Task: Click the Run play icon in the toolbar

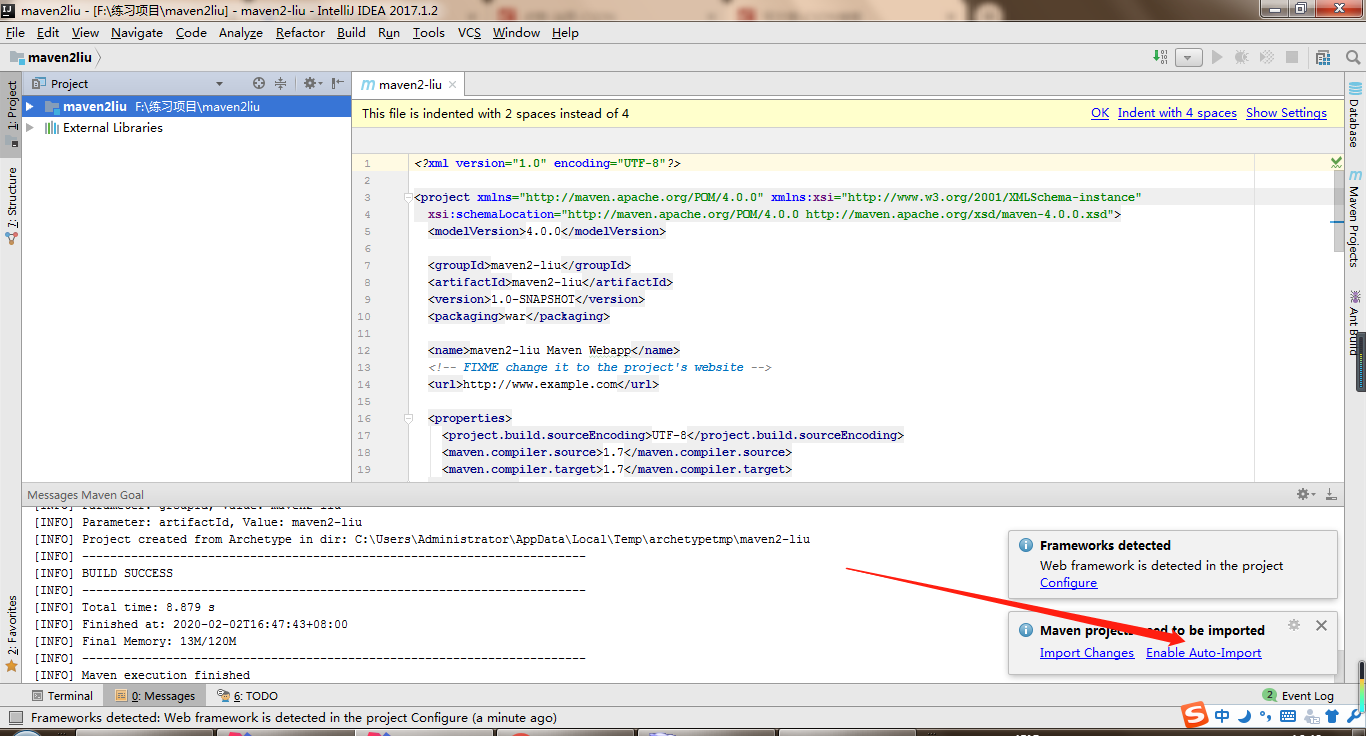Action: (x=1217, y=58)
